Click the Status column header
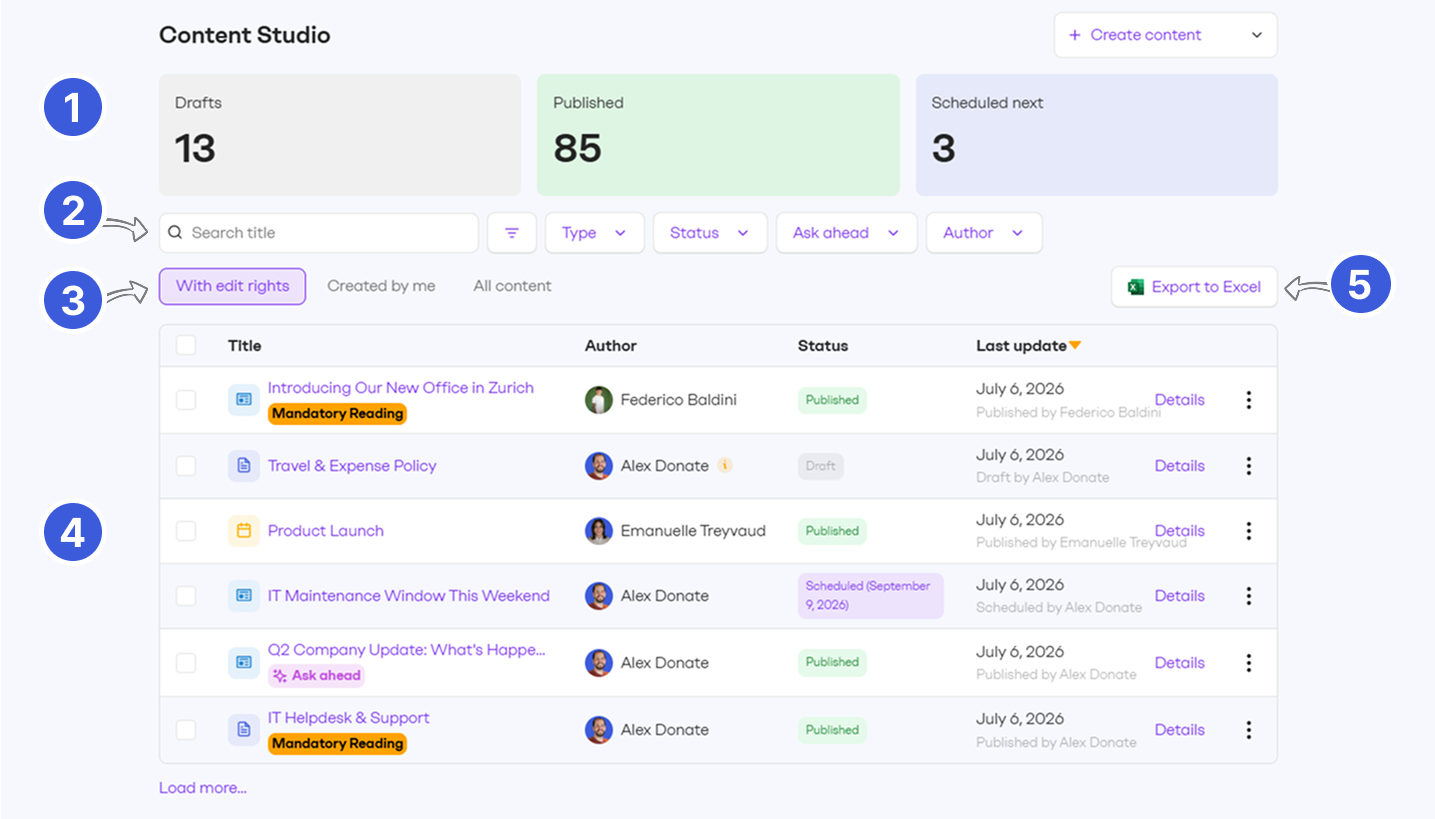Image resolution: width=1435 pixels, height=819 pixels. [823, 346]
